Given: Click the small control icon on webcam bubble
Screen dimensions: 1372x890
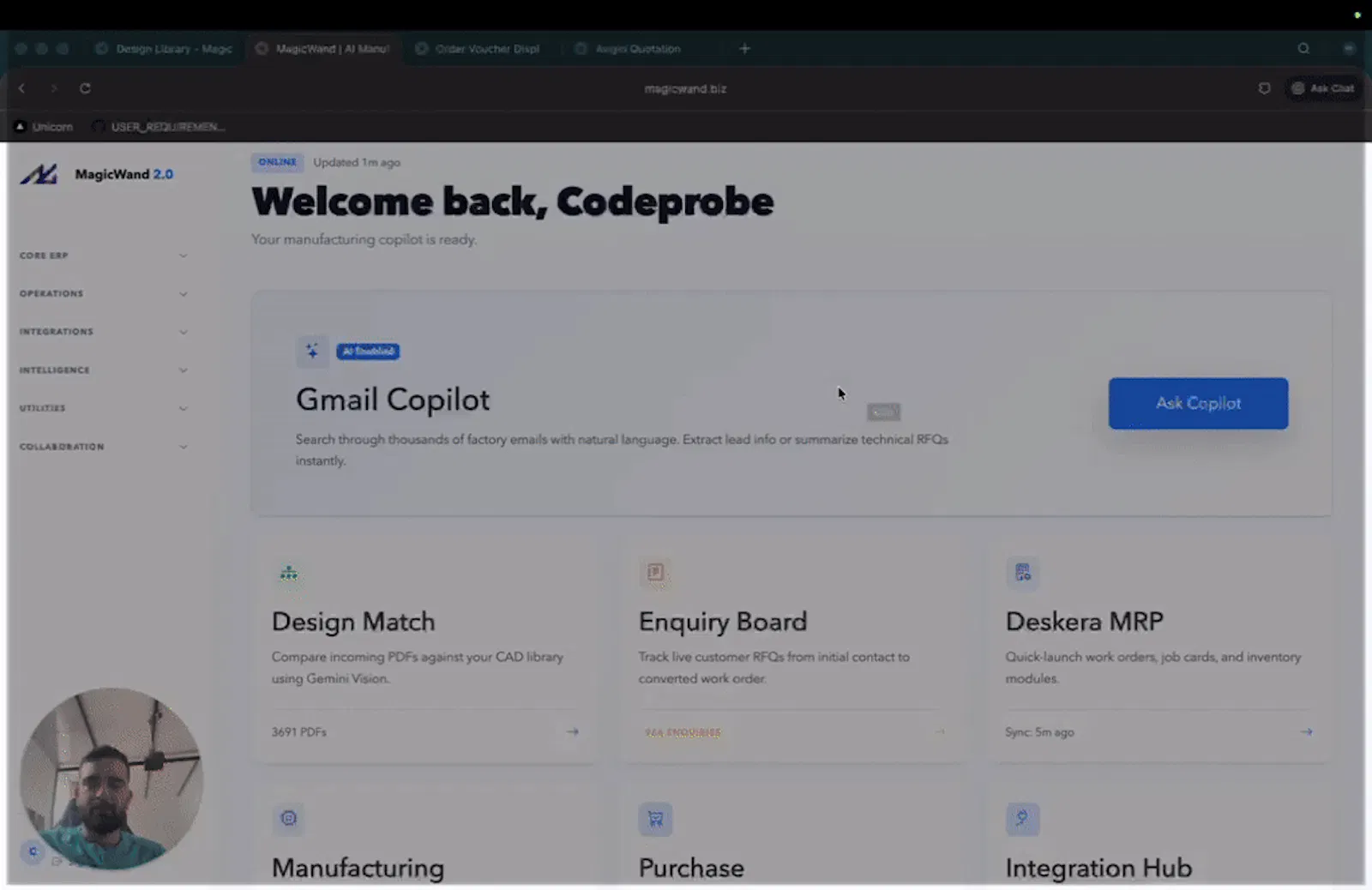Looking at the screenshot, I should point(33,851).
